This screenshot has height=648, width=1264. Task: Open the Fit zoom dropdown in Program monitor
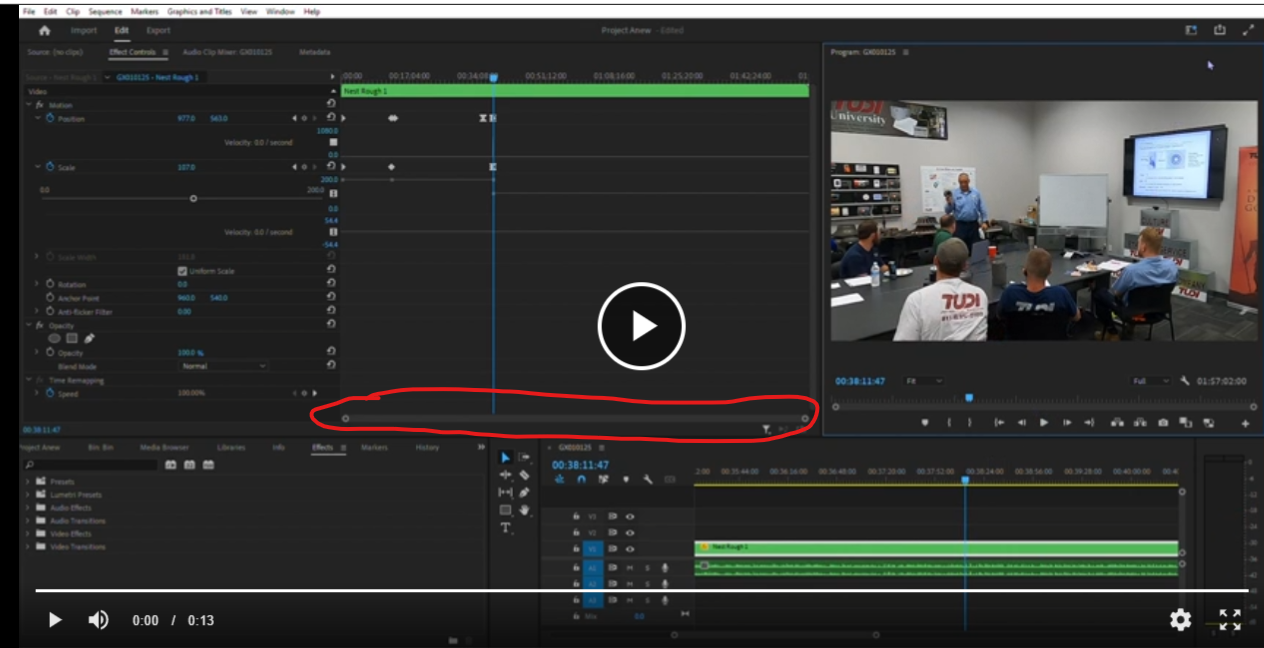click(x=923, y=381)
